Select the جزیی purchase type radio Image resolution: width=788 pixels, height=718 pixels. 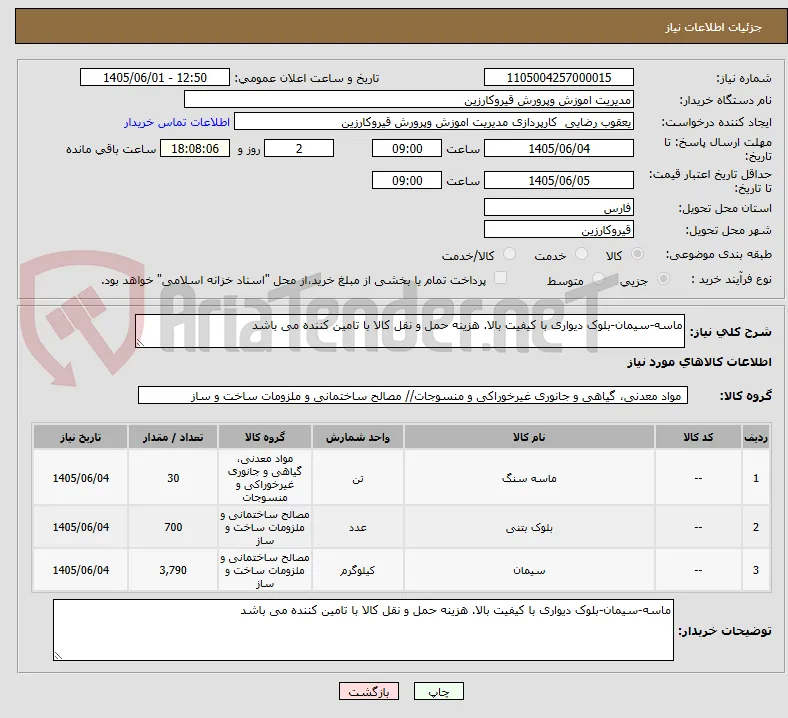pyautogui.click(x=663, y=278)
